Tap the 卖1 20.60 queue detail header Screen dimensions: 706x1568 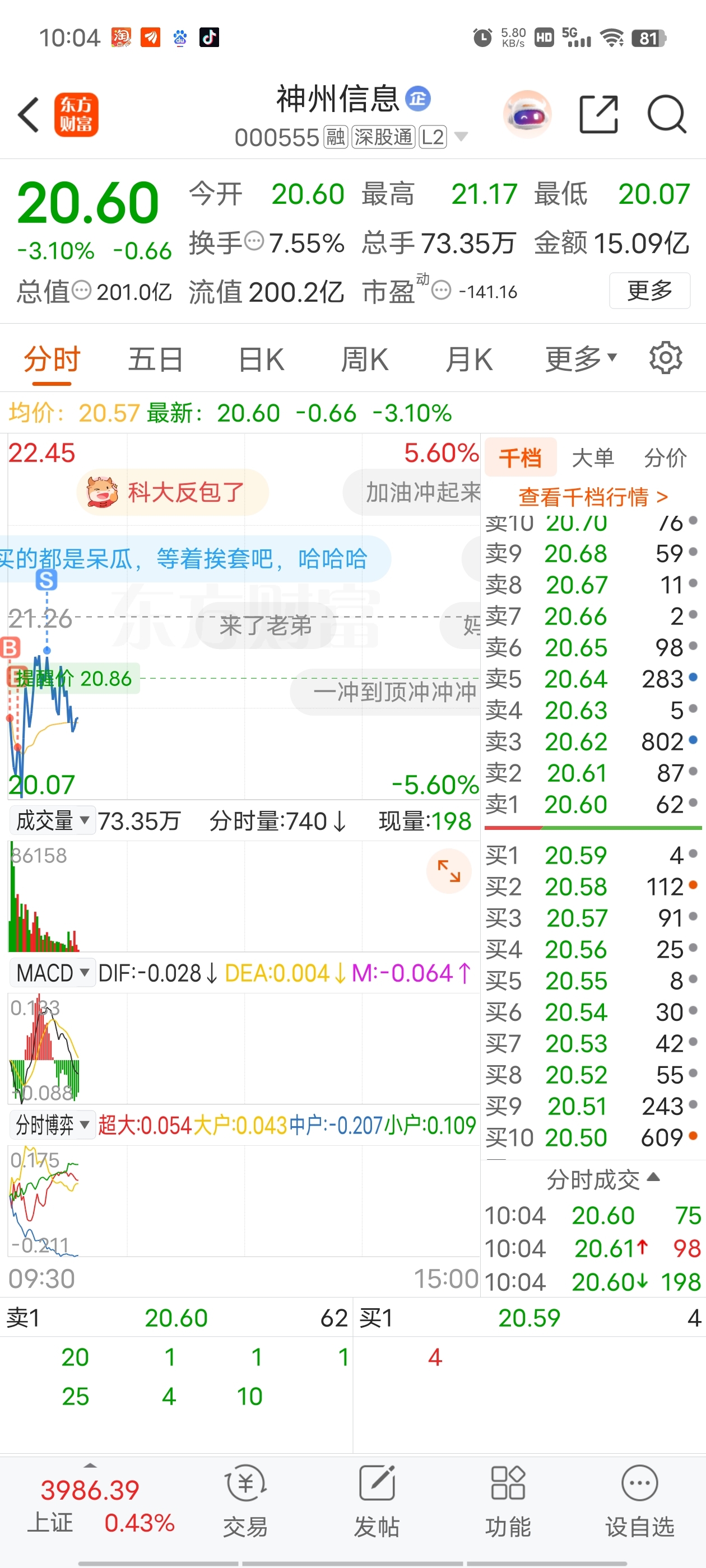tap(176, 1318)
